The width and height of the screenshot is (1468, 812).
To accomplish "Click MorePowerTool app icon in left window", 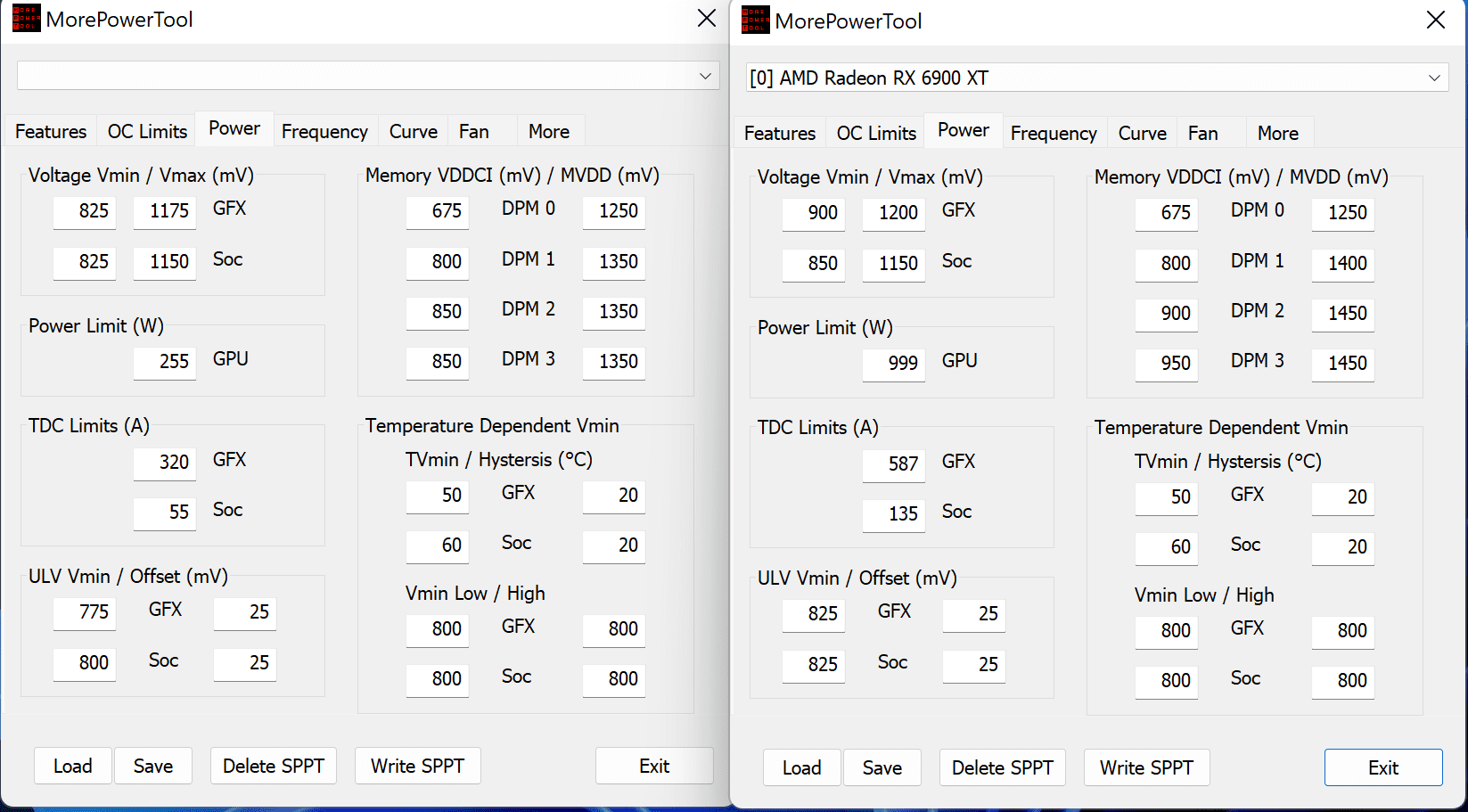I will point(26,19).
